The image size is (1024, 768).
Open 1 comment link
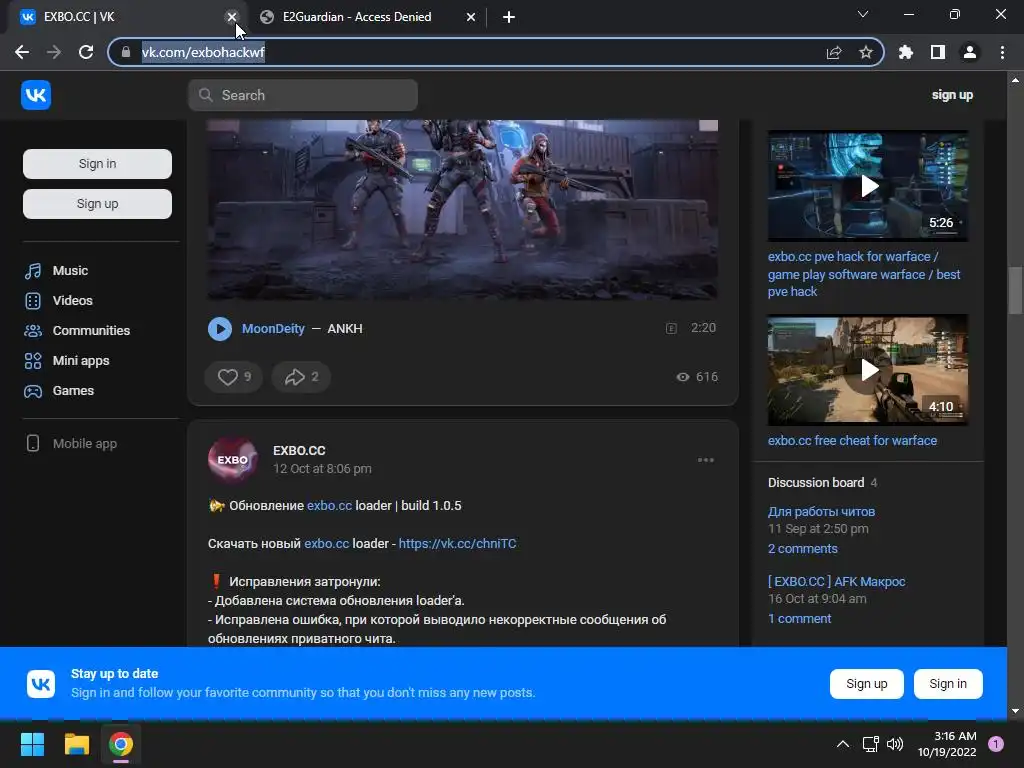(799, 618)
